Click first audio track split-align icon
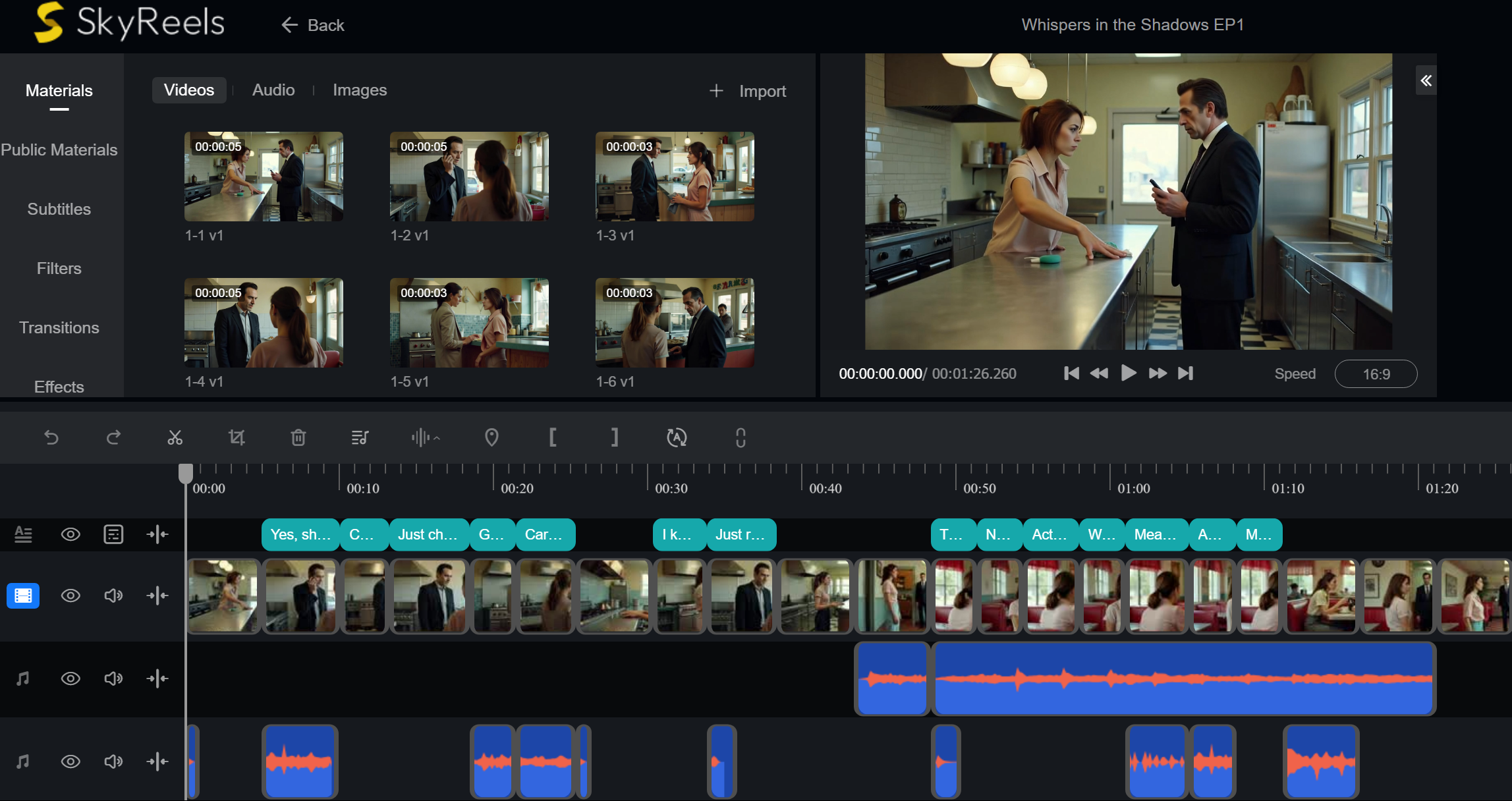 [157, 678]
